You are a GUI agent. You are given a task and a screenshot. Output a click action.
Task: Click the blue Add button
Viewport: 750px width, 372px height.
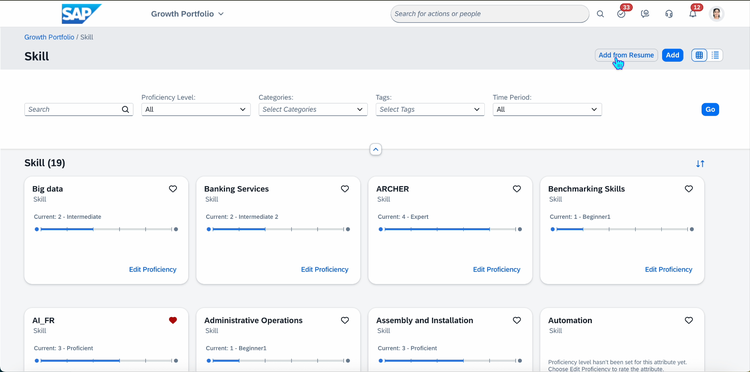point(673,55)
